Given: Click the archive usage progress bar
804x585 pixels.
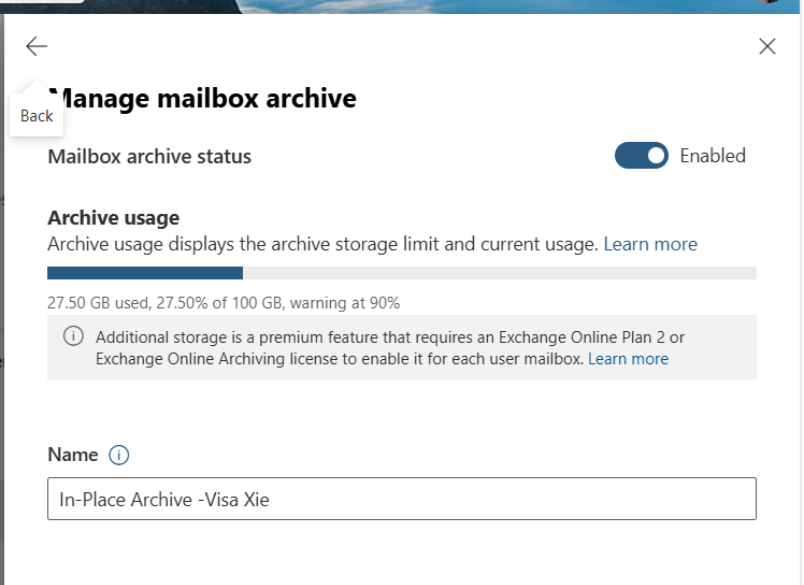Looking at the screenshot, I should coord(400,272).
